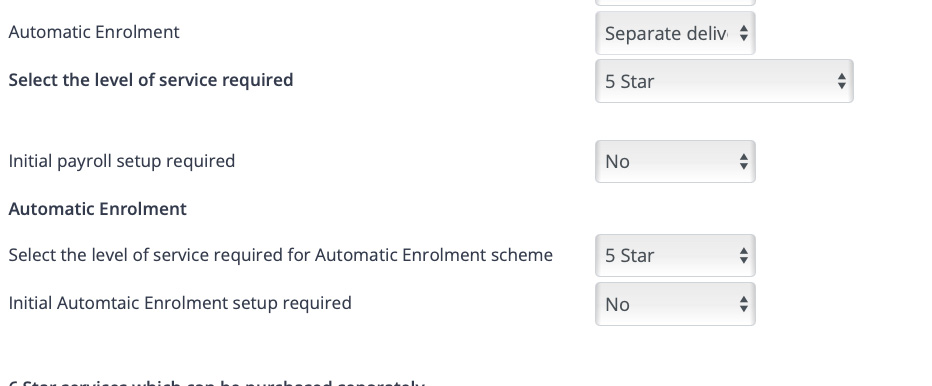Click 'Initial payroll setup required' label
The image size is (932, 386).
click(122, 161)
